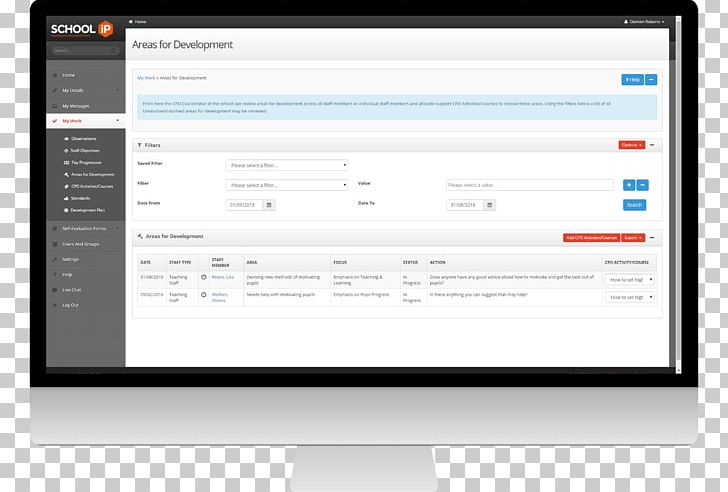Collapse the Areas for Development table panel
This screenshot has width=728, height=492.
[x=653, y=237]
